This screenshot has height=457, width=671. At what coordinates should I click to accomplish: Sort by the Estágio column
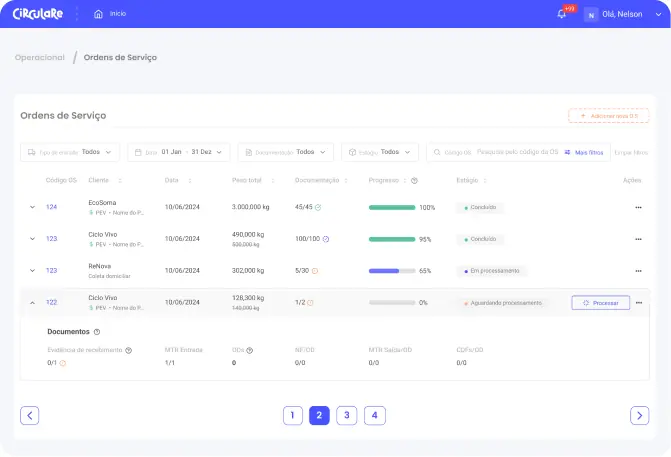click(x=485, y=181)
